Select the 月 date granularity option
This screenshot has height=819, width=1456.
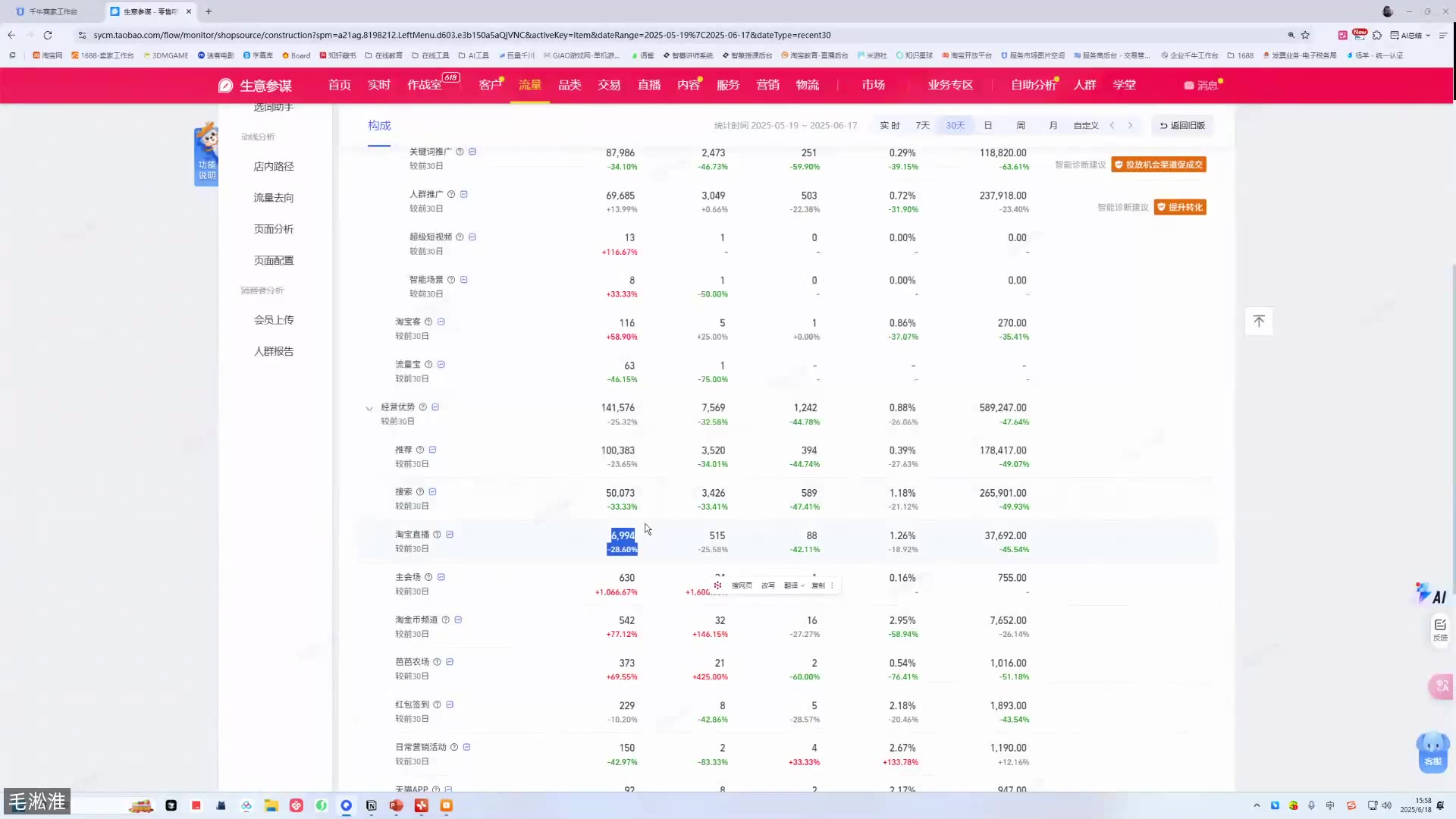(x=1053, y=125)
